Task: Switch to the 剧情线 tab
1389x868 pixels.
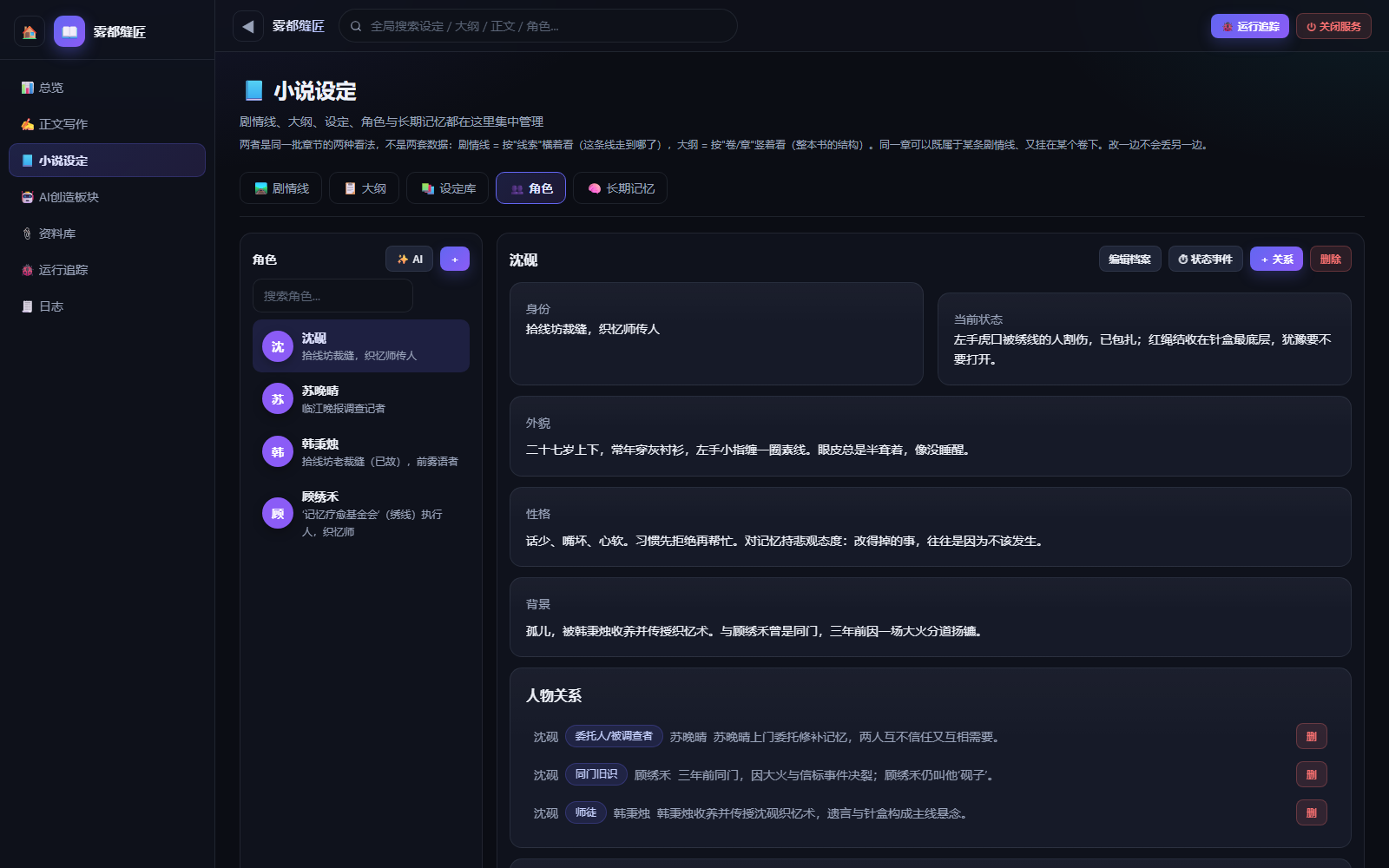Action: tap(281, 188)
